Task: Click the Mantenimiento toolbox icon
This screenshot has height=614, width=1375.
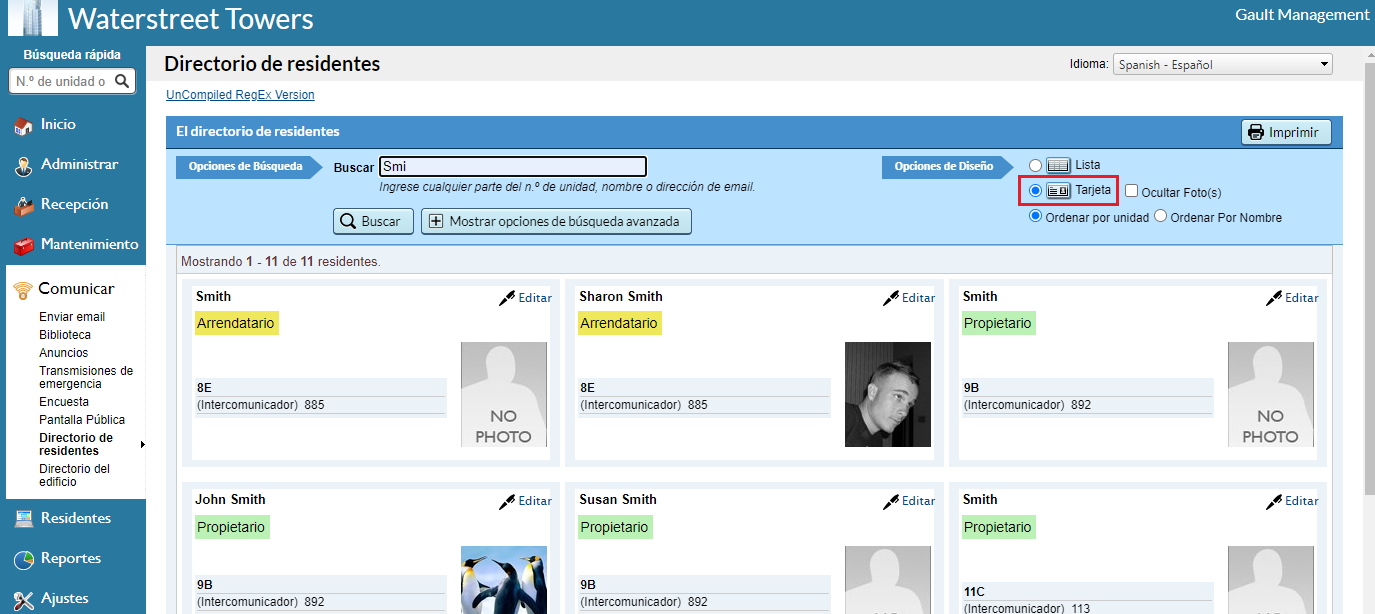Action: pyautogui.click(x=23, y=246)
